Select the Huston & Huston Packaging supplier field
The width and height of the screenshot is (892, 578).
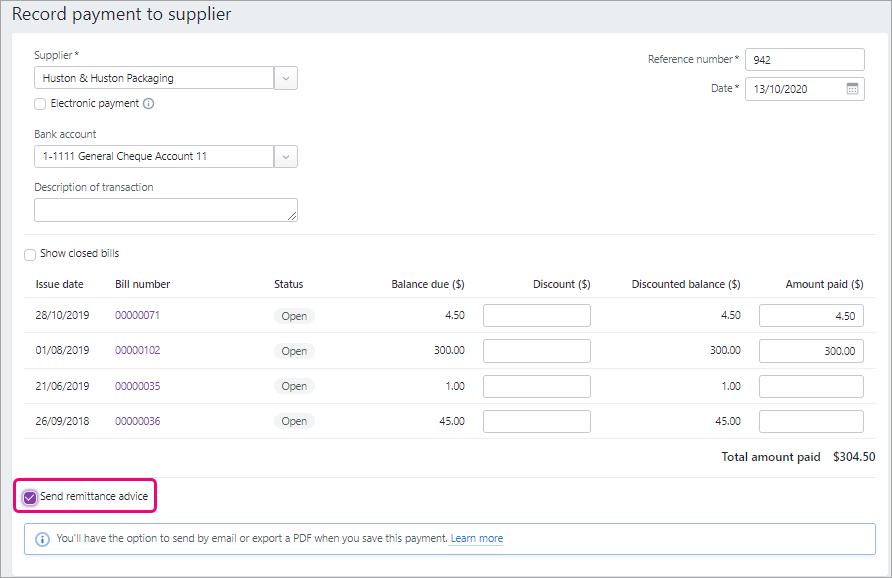(154, 78)
